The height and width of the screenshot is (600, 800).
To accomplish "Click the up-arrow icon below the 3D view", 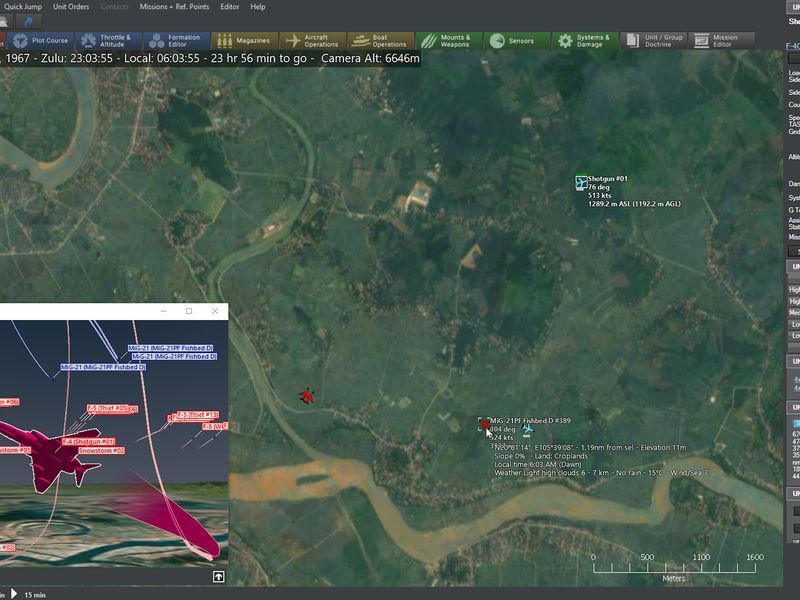I will pos(218,577).
